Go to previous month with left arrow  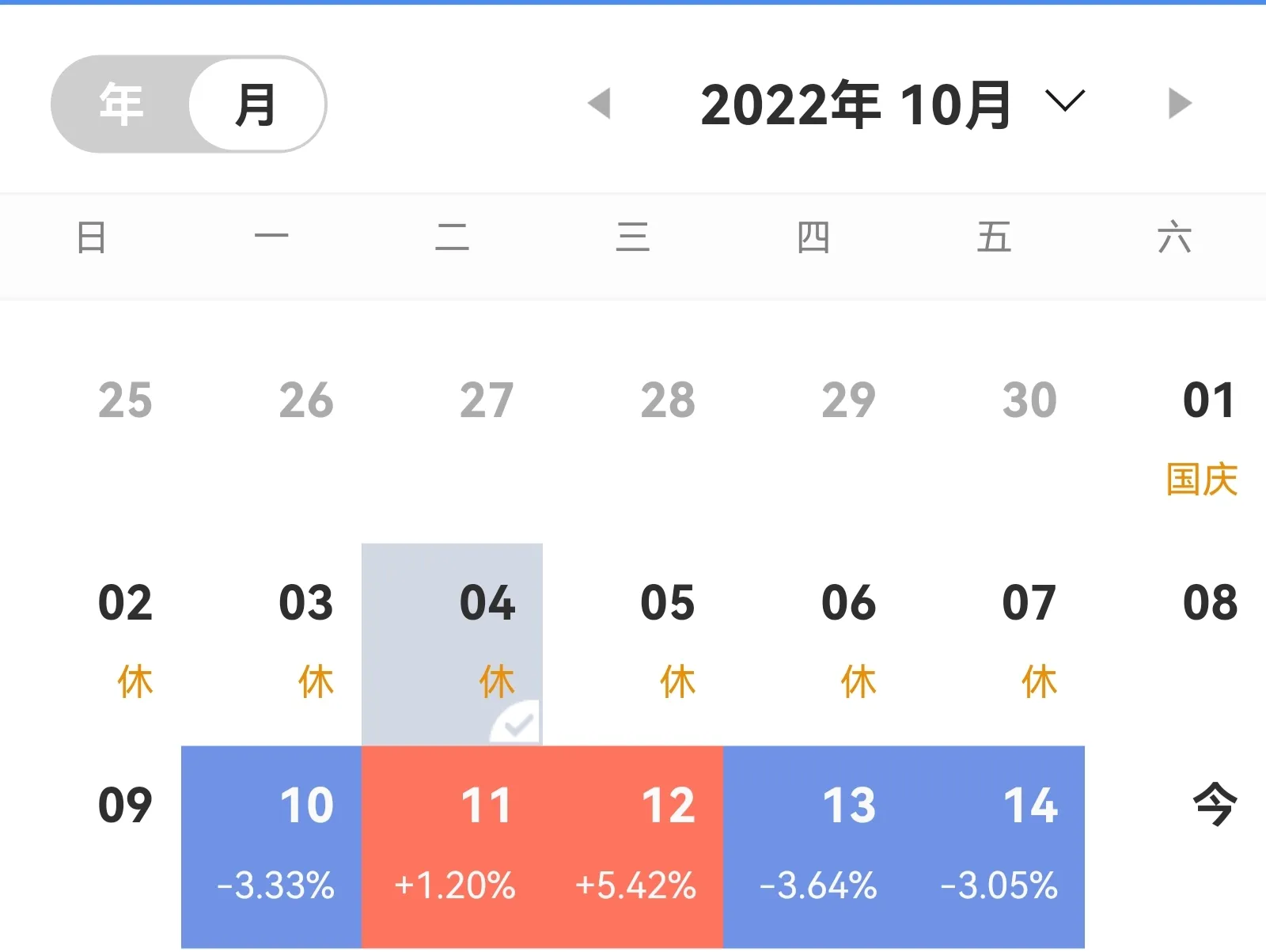point(600,104)
